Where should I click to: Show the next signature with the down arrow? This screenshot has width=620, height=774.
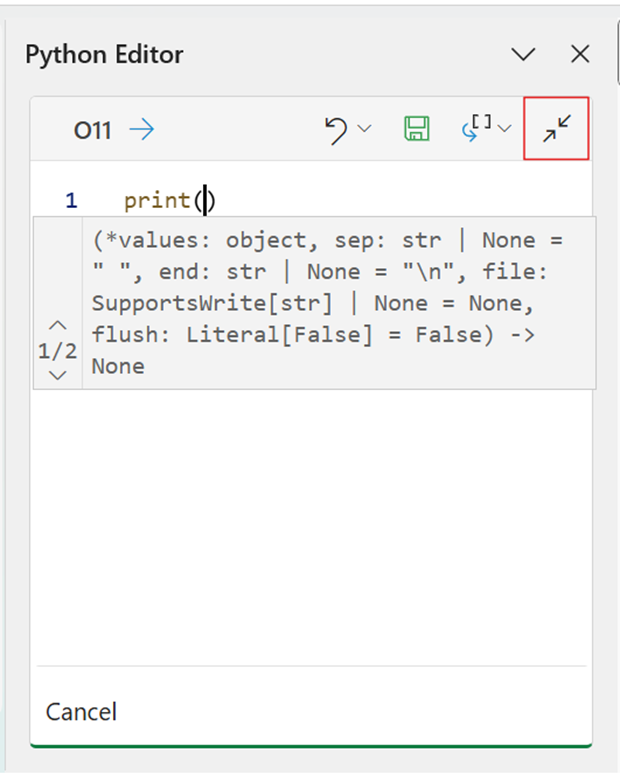point(58,375)
